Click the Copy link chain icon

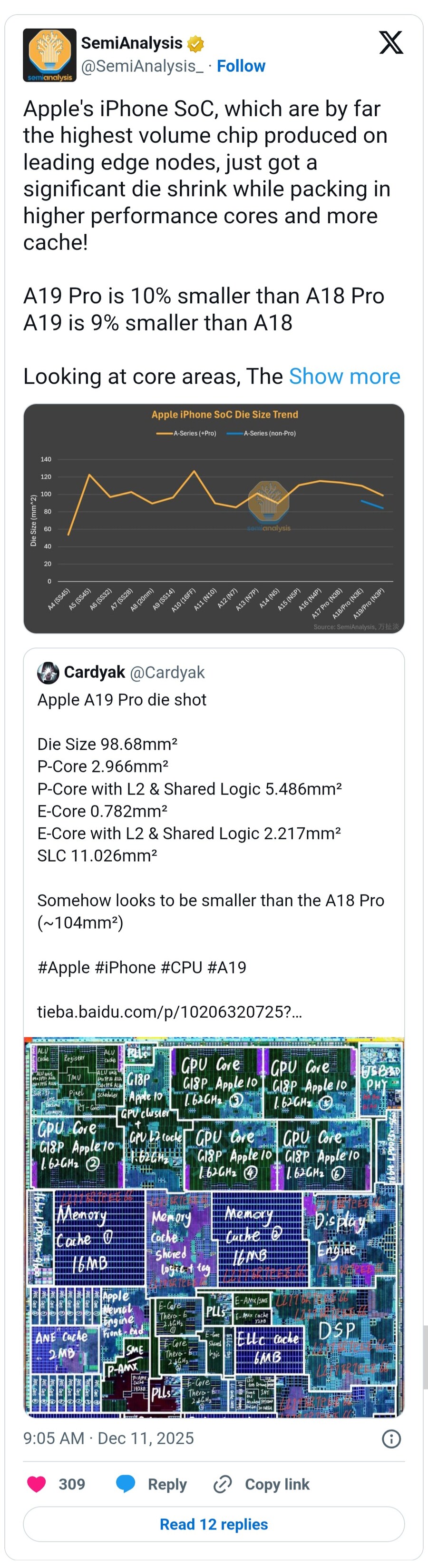pyautogui.click(x=223, y=1484)
